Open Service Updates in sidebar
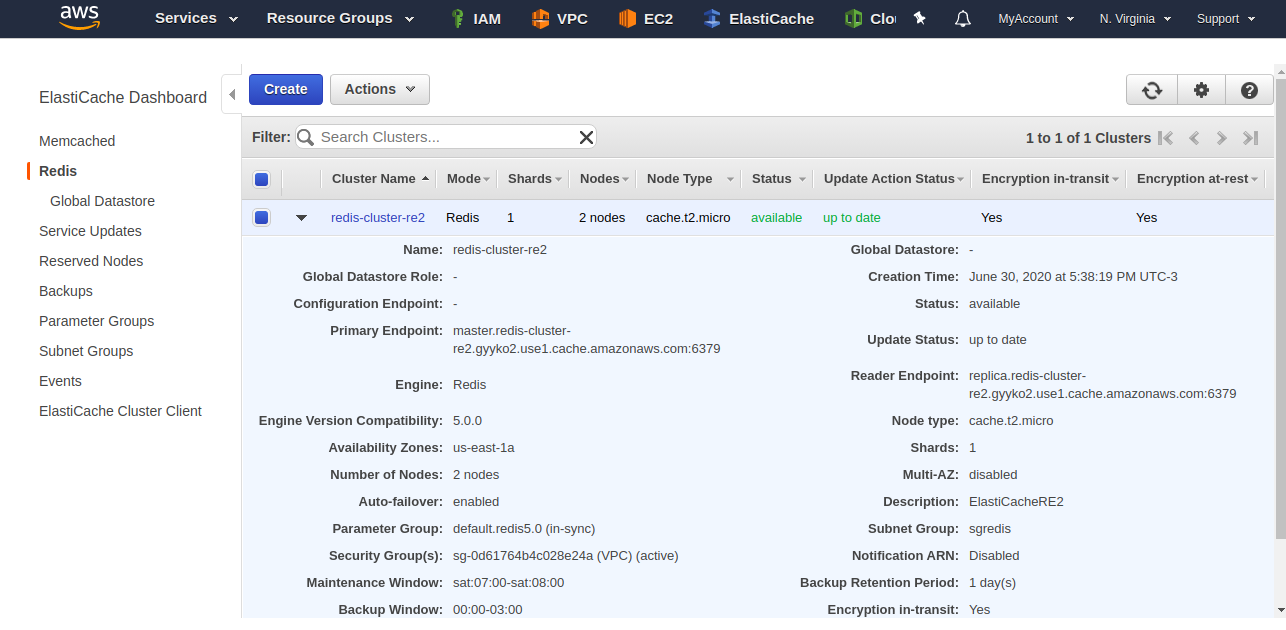Screen dimensions: 1286x630 90,231
